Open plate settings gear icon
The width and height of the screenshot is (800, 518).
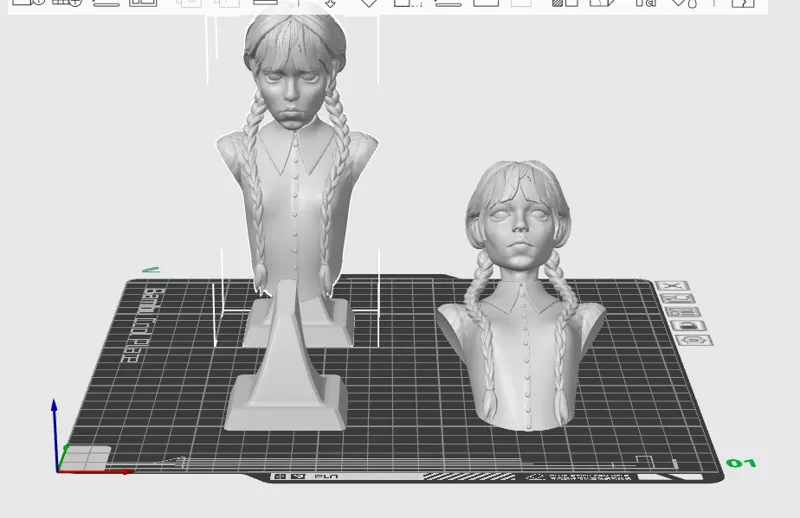click(x=694, y=339)
